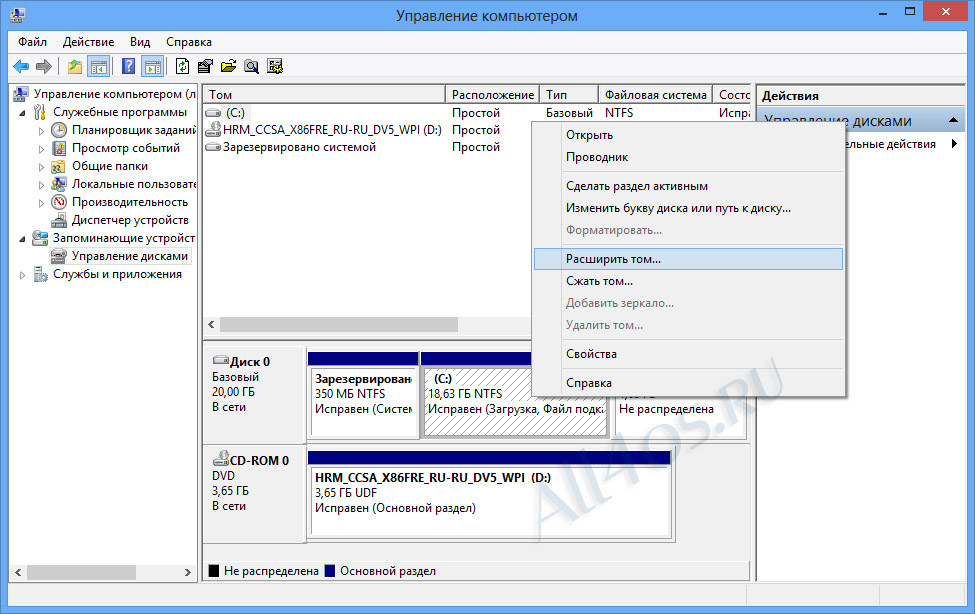Click the DVD icon of HRM_CCSA volume row

[x=213, y=129]
